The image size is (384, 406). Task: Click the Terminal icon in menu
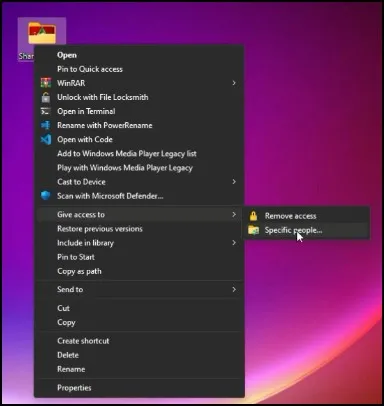[46, 111]
